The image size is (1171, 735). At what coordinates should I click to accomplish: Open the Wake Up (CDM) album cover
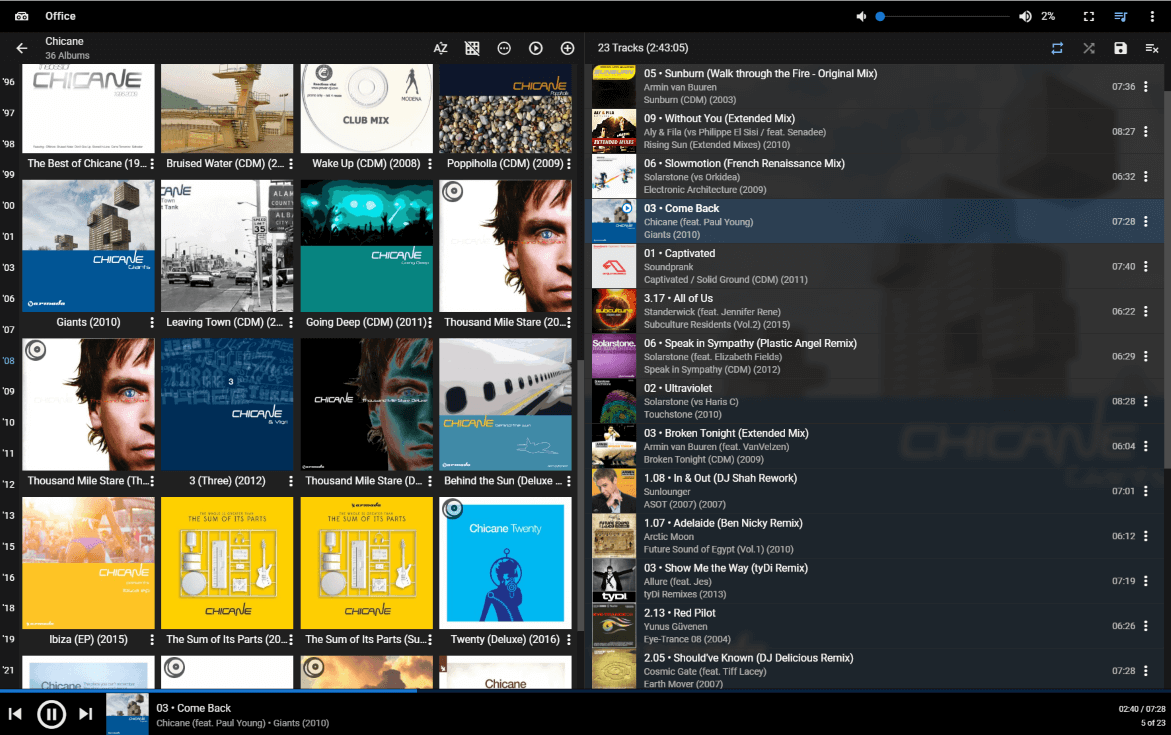[x=367, y=108]
